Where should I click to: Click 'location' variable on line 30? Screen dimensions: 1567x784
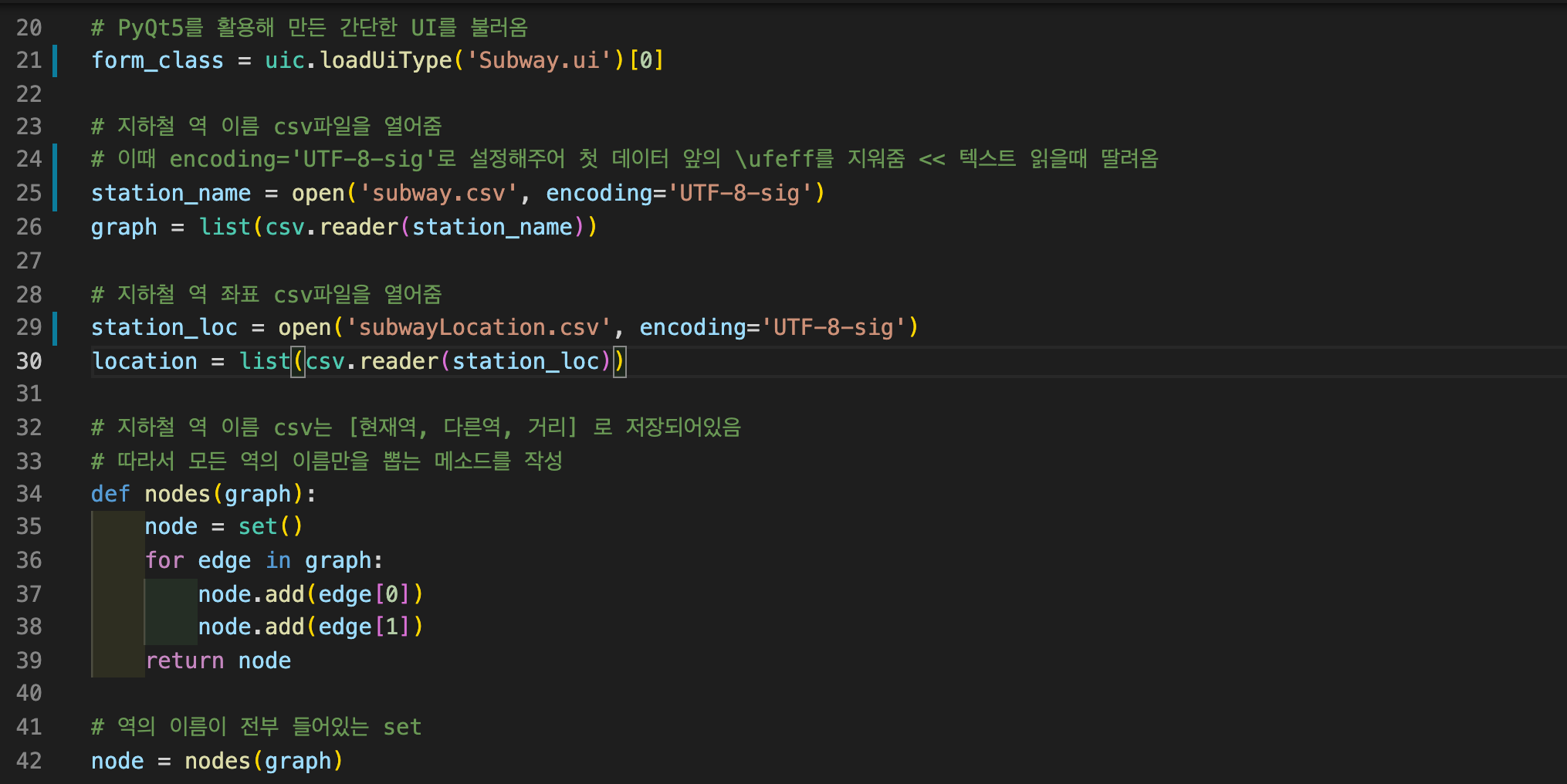pyautogui.click(x=144, y=361)
